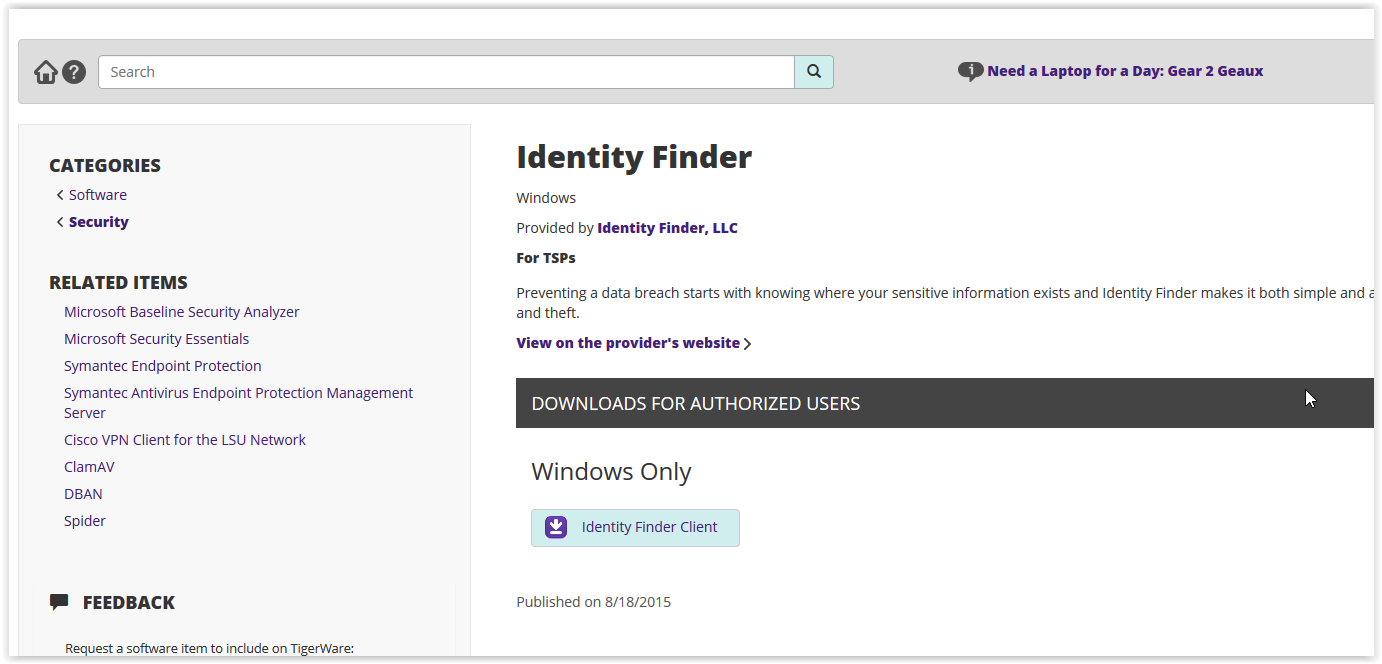Select the Security category

coord(98,222)
